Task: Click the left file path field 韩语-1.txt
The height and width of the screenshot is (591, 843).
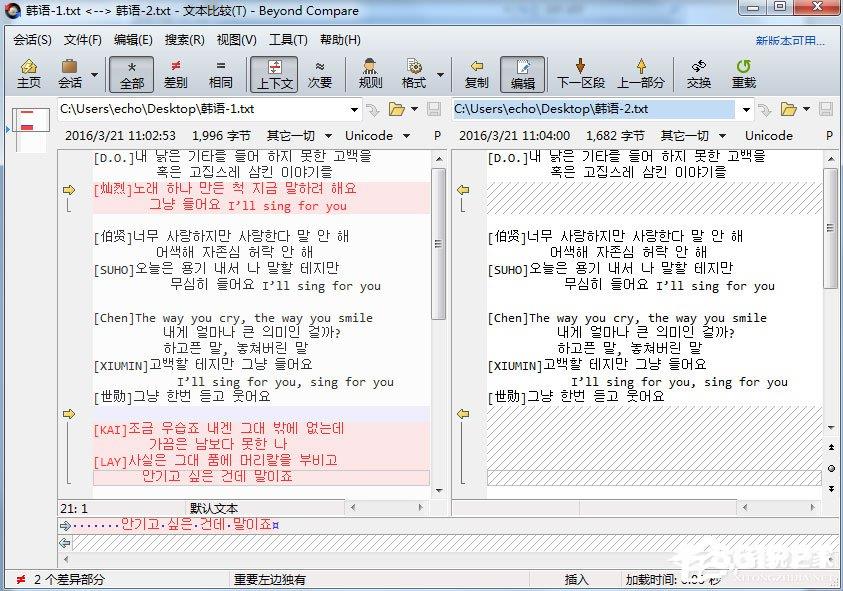Action: (x=202, y=109)
